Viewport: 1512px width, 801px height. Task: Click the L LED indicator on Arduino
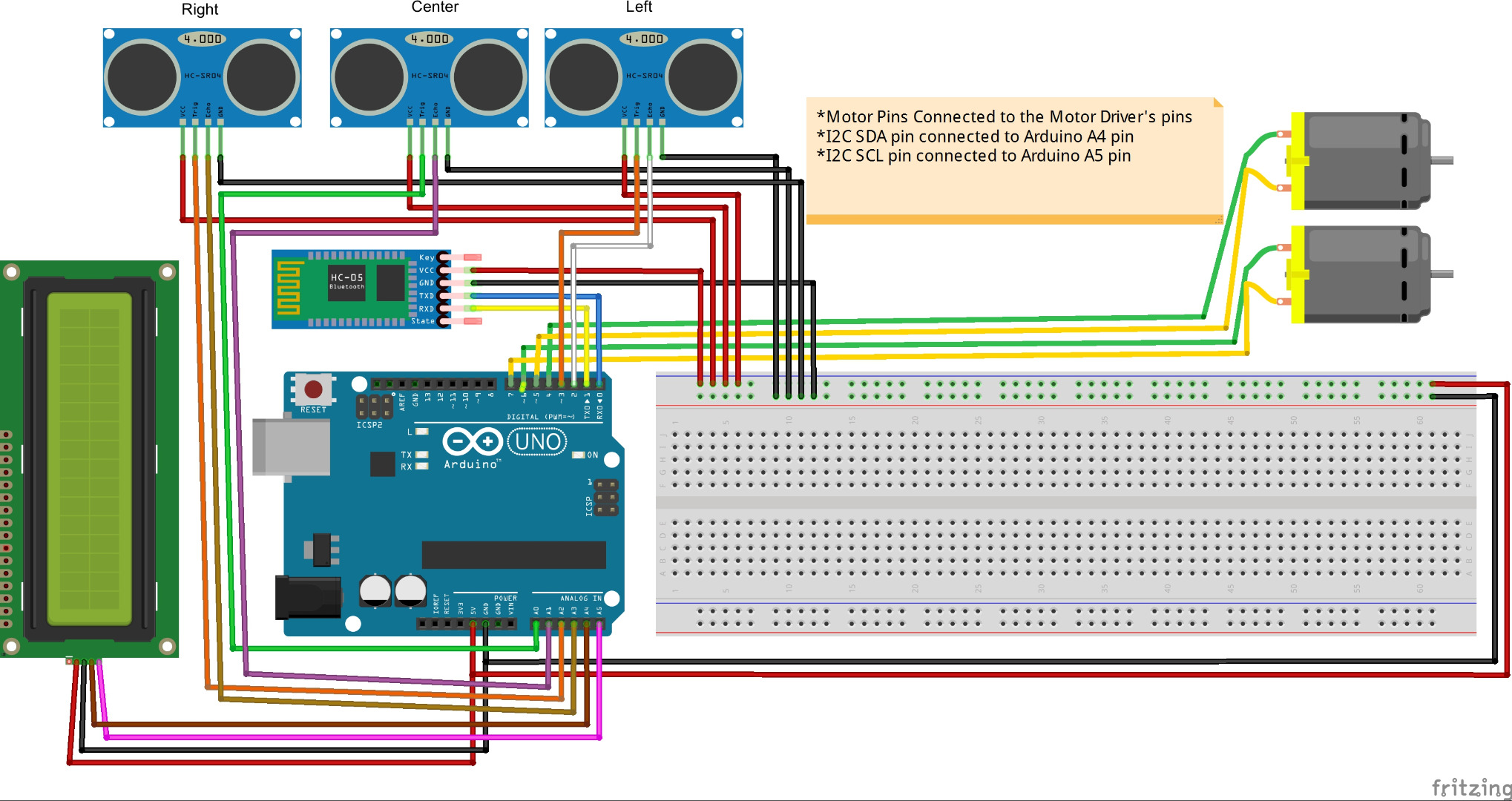click(421, 431)
